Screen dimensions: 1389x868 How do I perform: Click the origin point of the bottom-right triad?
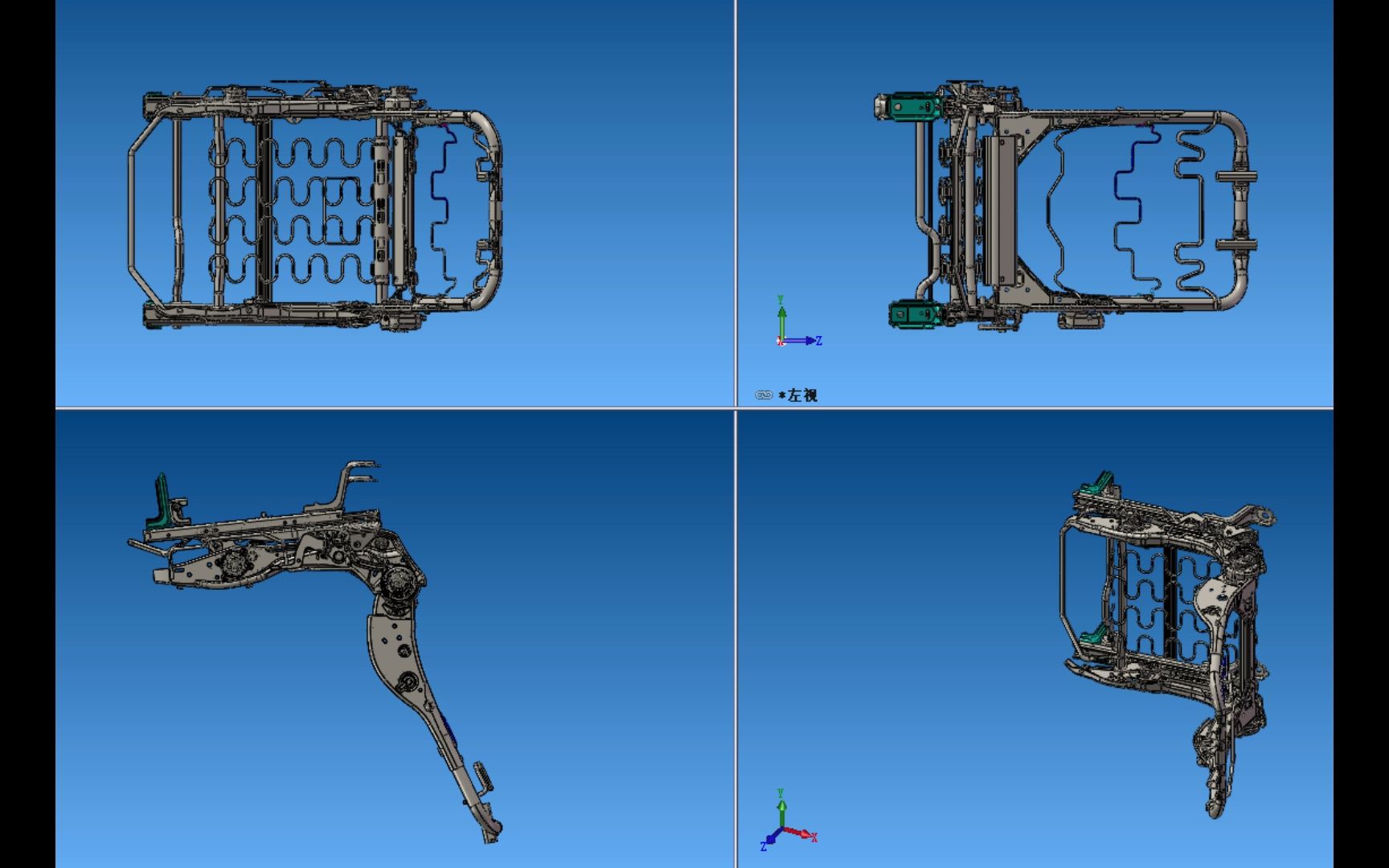coord(782,827)
